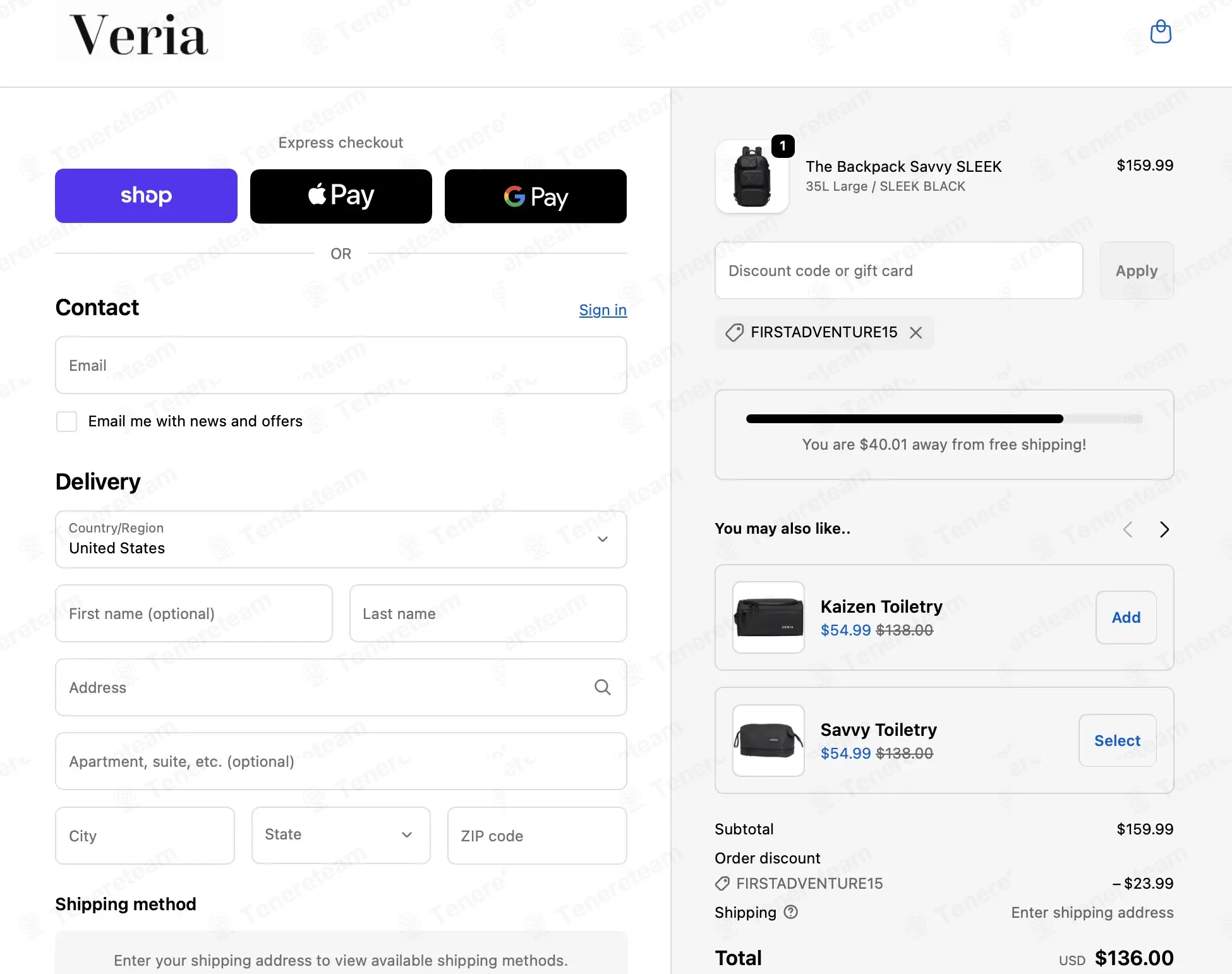
Task: Click the Last name field
Action: [488, 613]
